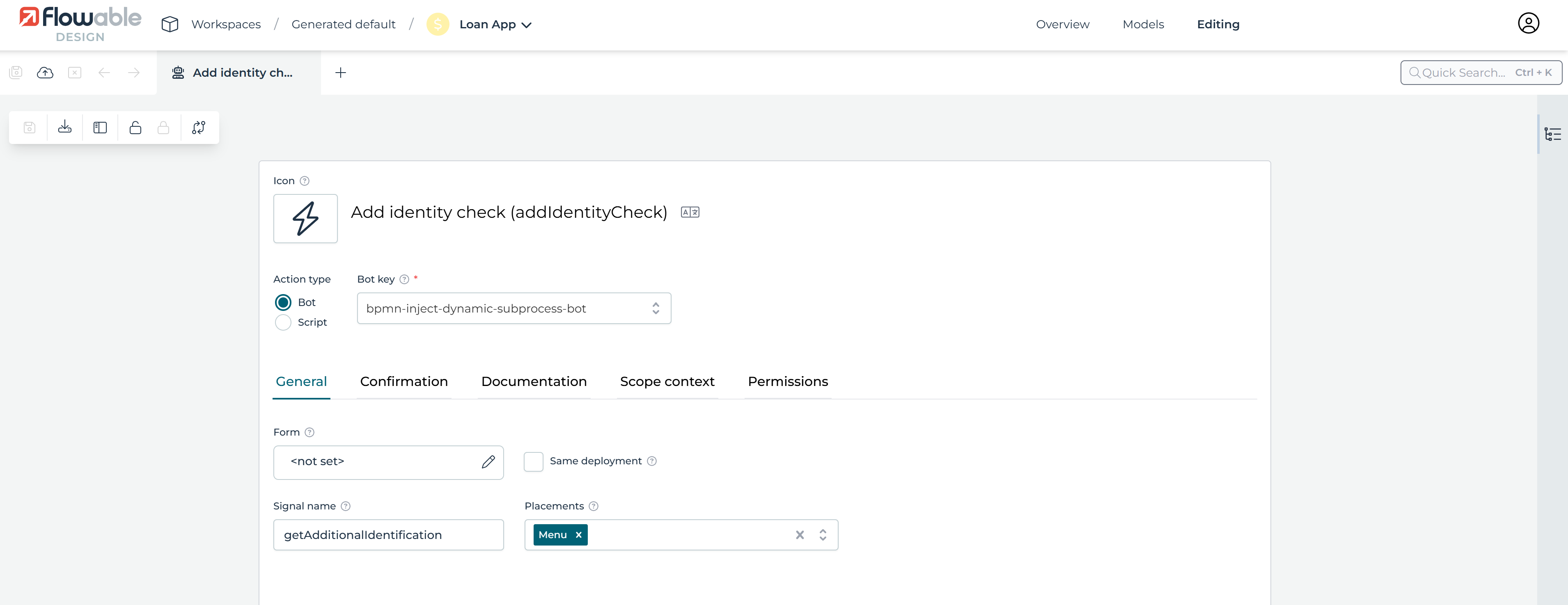Open the Models navigation link
Image resolution: width=1568 pixels, height=605 pixels.
[1142, 25]
